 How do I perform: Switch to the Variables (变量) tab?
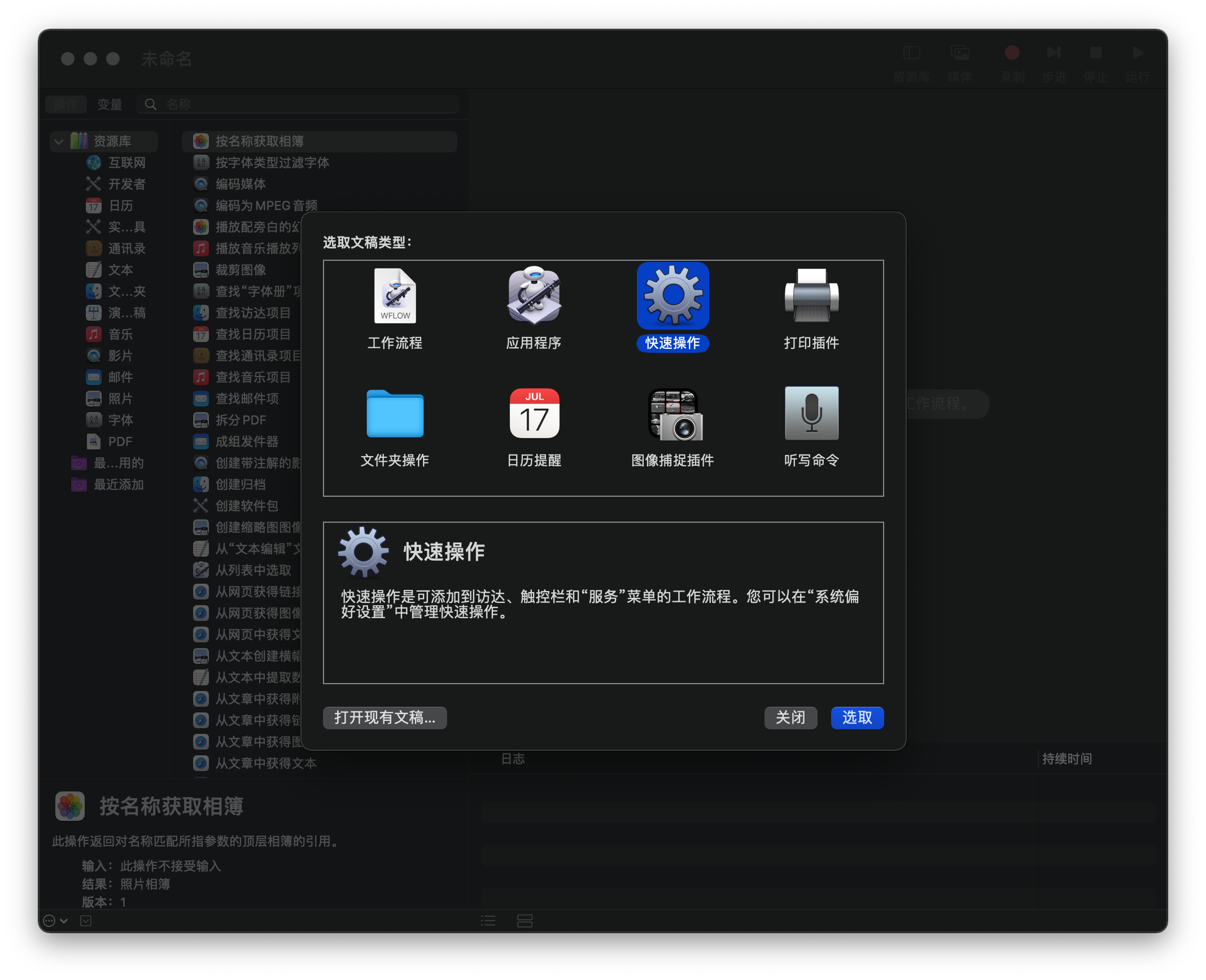110,104
